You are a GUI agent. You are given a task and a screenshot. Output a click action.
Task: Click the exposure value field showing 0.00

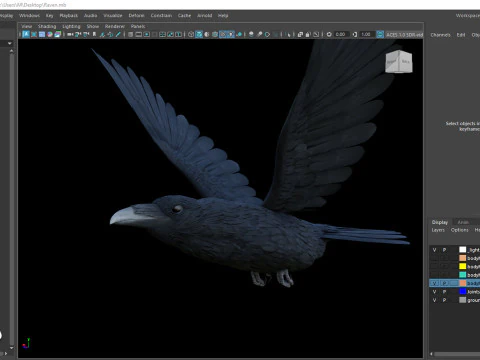[341, 34]
